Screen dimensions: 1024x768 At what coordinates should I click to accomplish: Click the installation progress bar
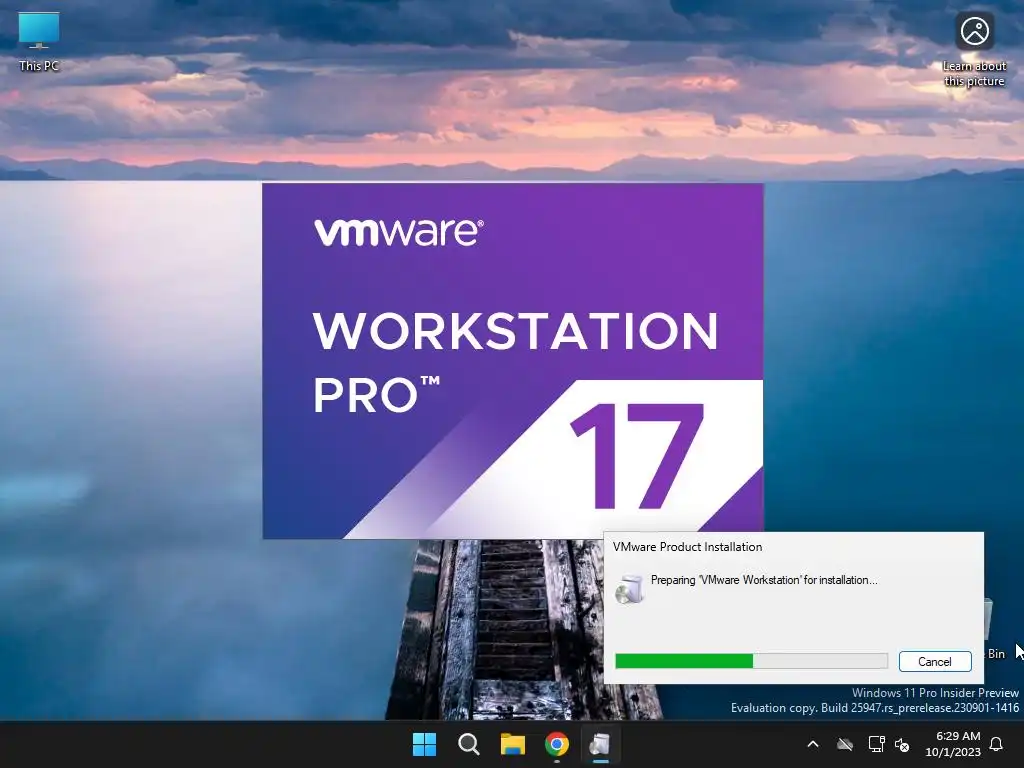point(751,661)
